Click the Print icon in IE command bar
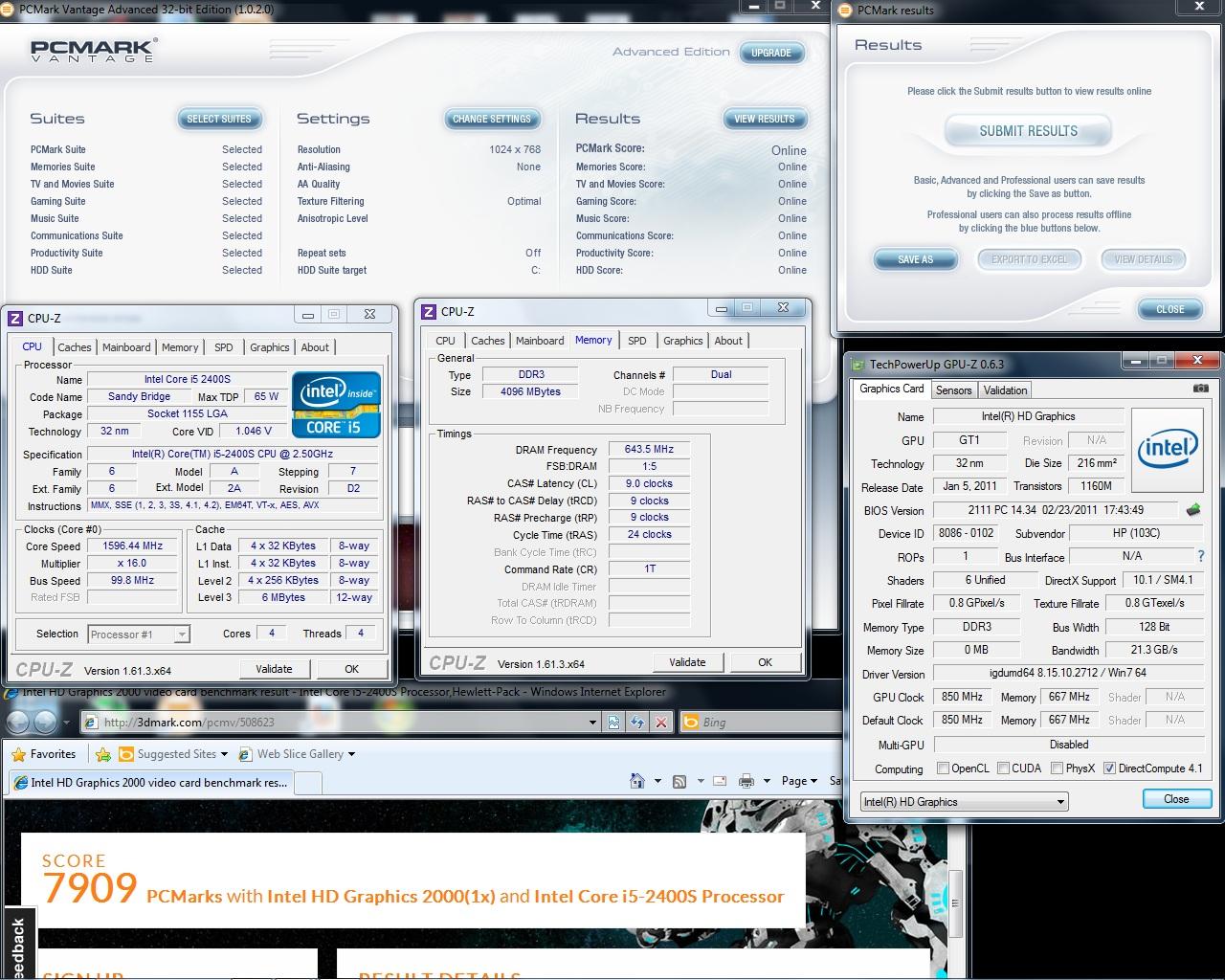 (x=746, y=781)
